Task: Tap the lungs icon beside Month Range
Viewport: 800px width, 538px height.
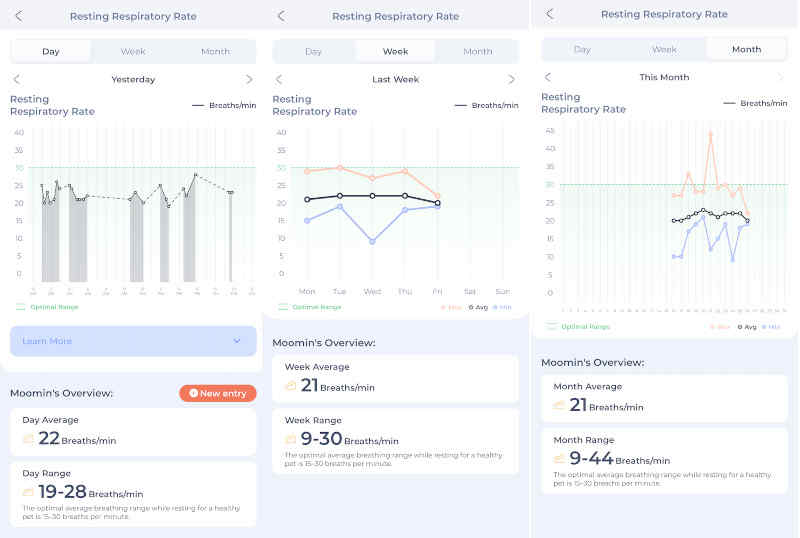Action: pos(558,459)
